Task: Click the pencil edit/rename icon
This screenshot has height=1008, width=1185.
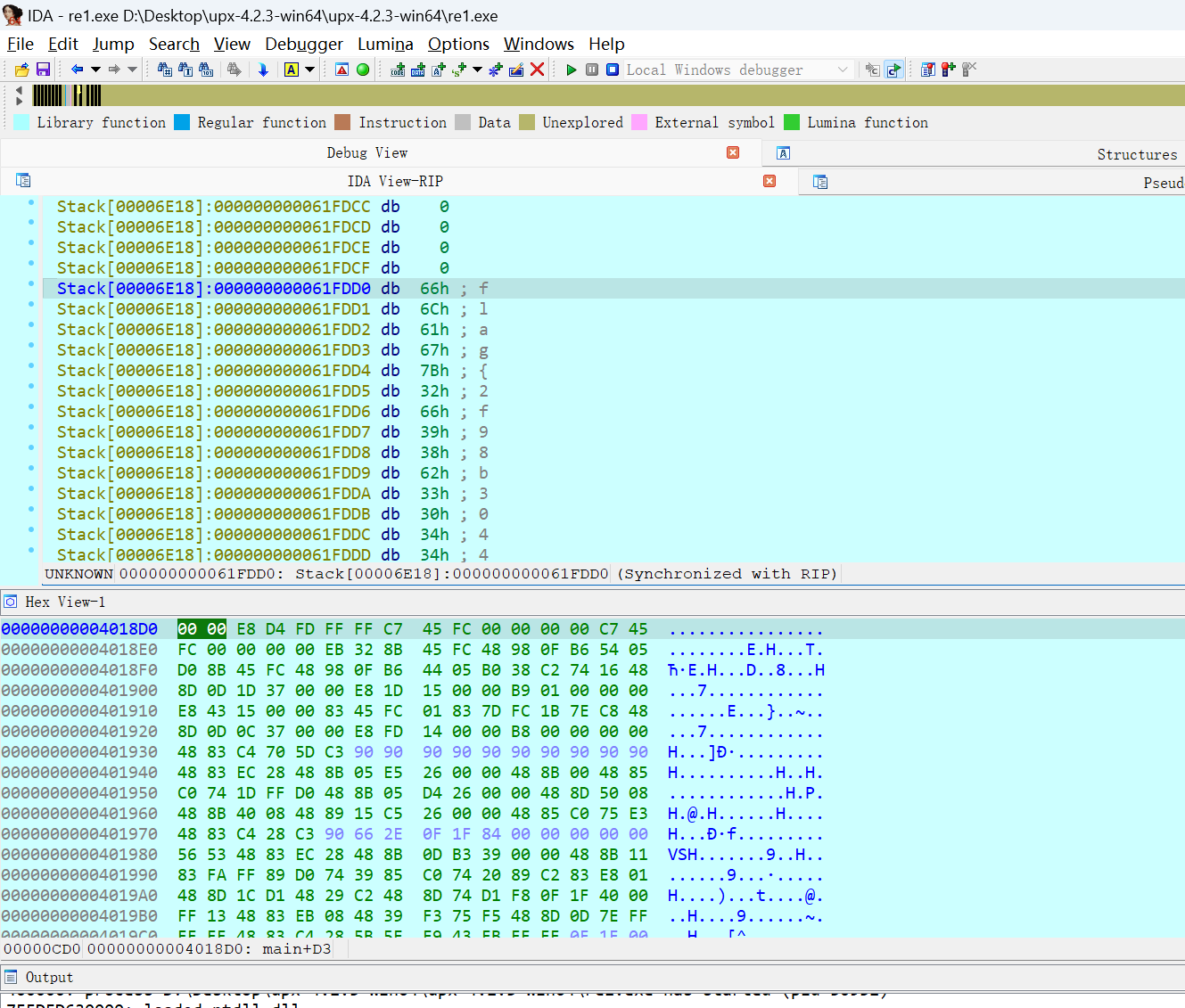Action: click(x=516, y=70)
